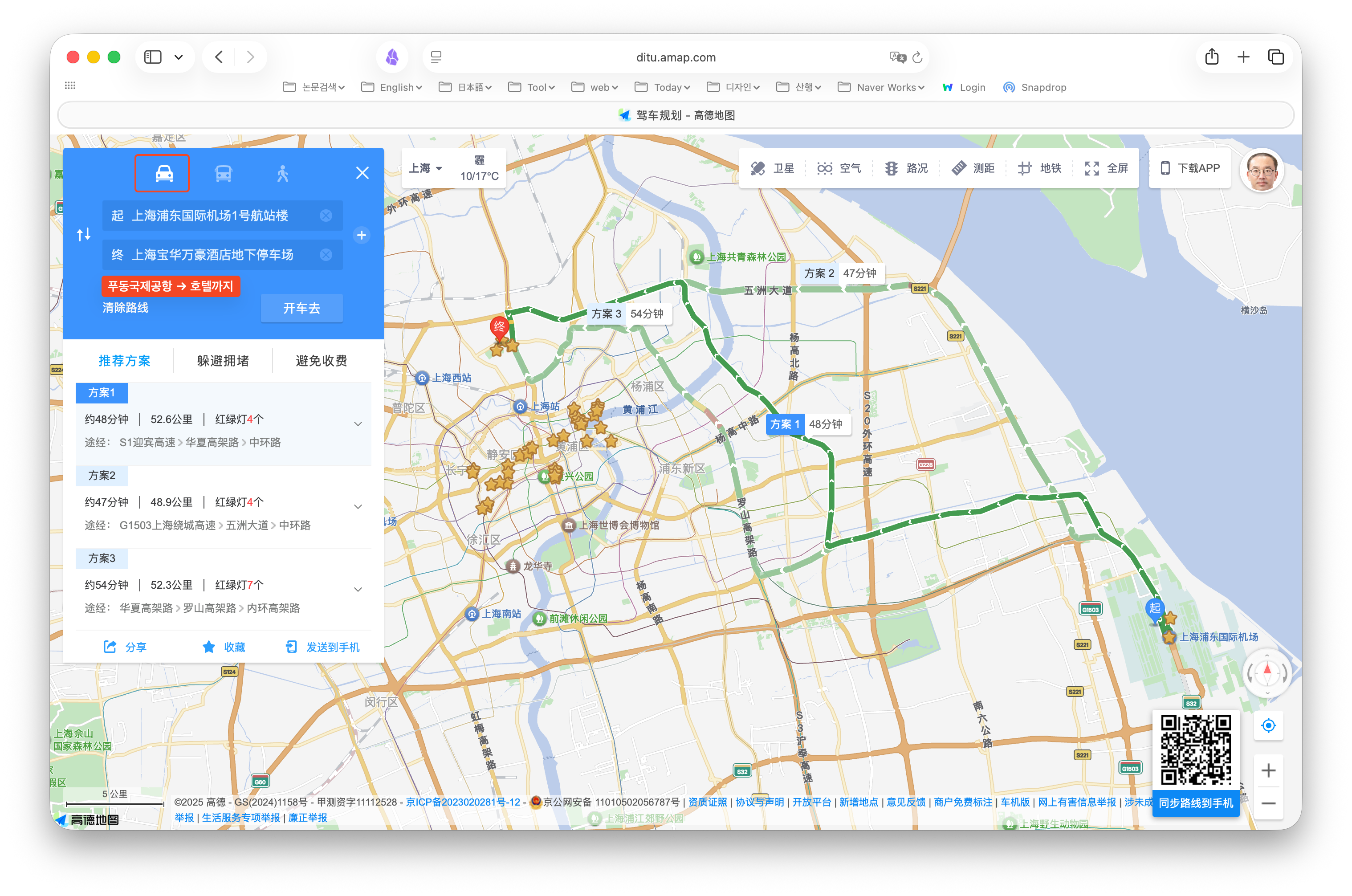Screen dimensions: 1352x896
Task: Click 清除路线 to clear the route
Action: pyautogui.click(x=125, y=307)
